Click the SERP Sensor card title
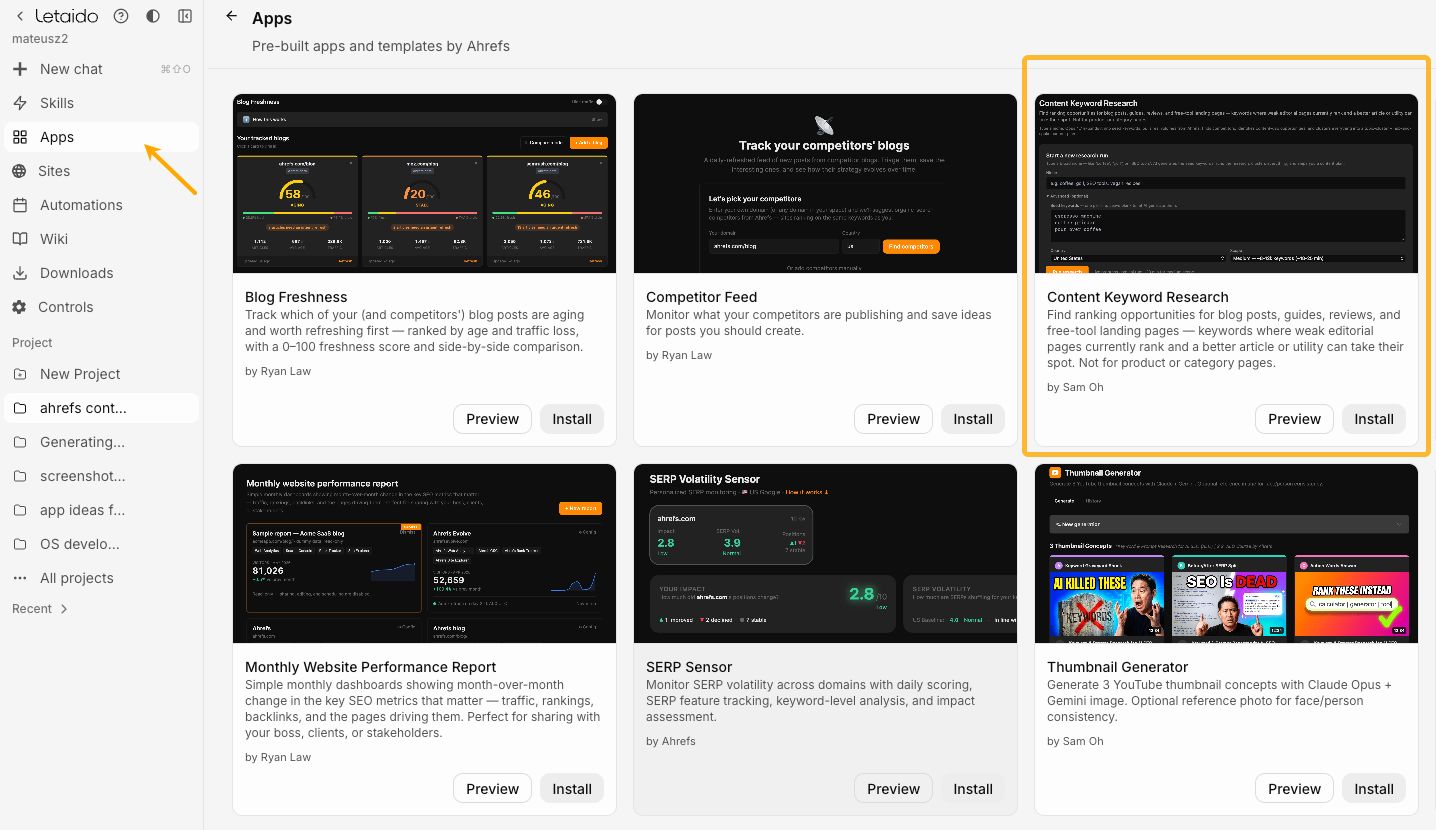Image resolution: width=1436 pixels, height=830 pixels. point(689,667)
